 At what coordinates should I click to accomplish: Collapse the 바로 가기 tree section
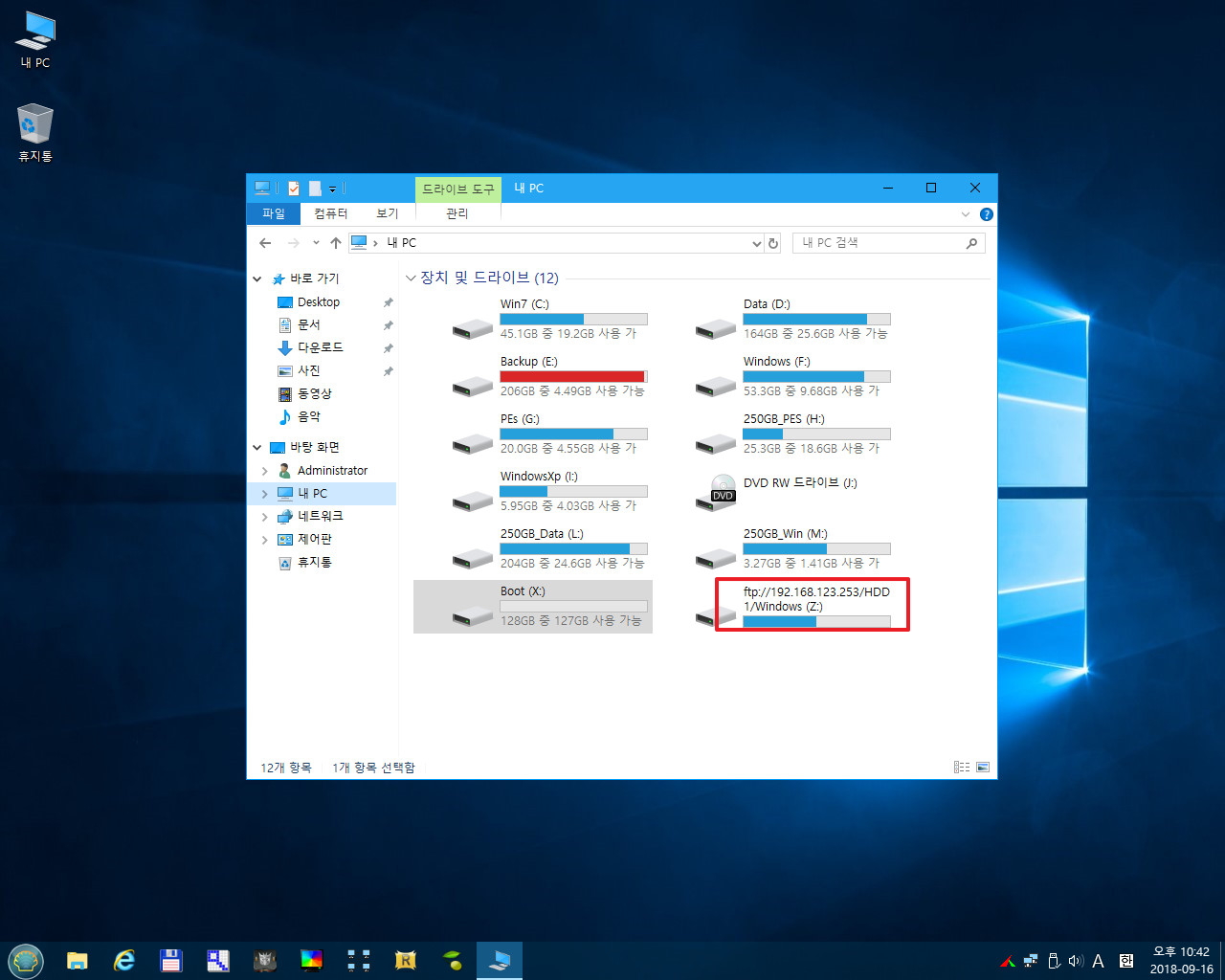pyautogui.click(x=257, y=278)
